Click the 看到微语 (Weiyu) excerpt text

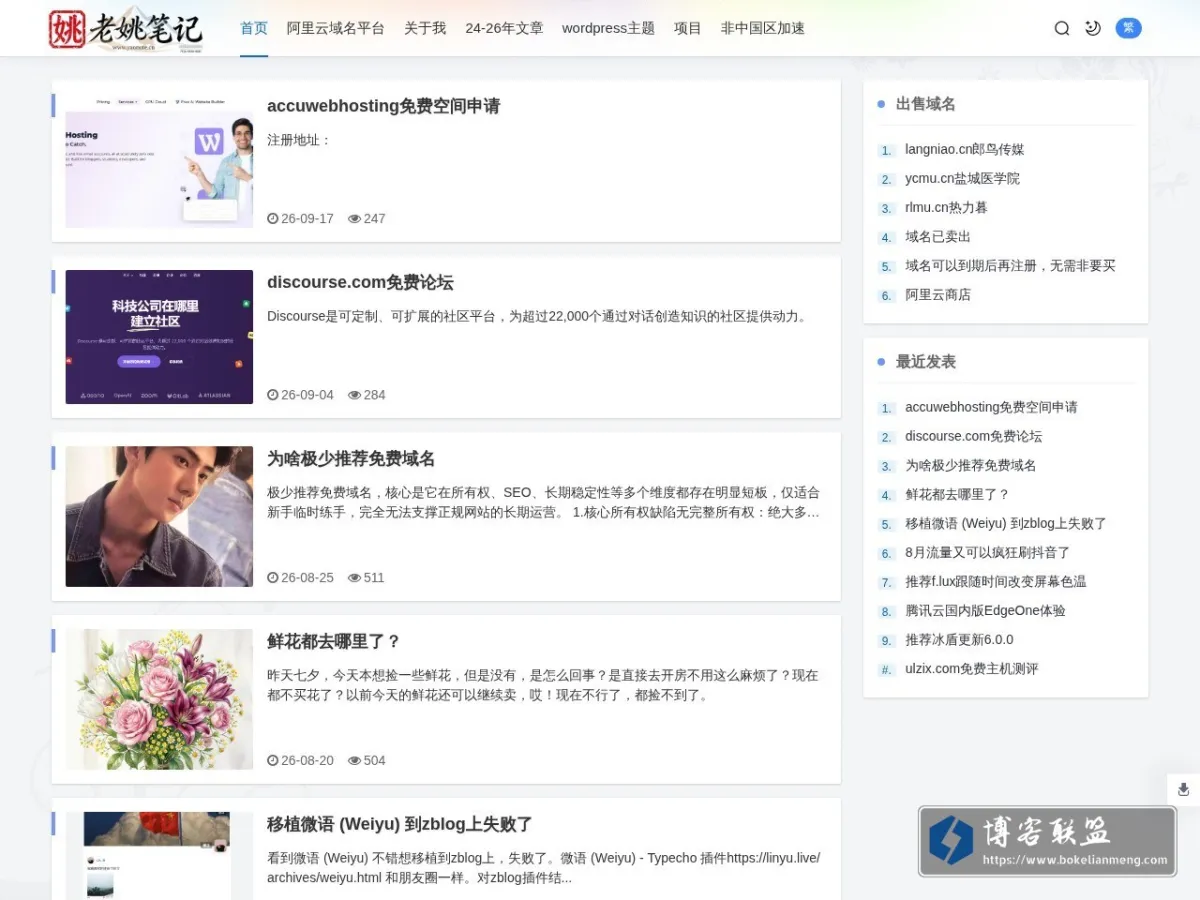543,868
